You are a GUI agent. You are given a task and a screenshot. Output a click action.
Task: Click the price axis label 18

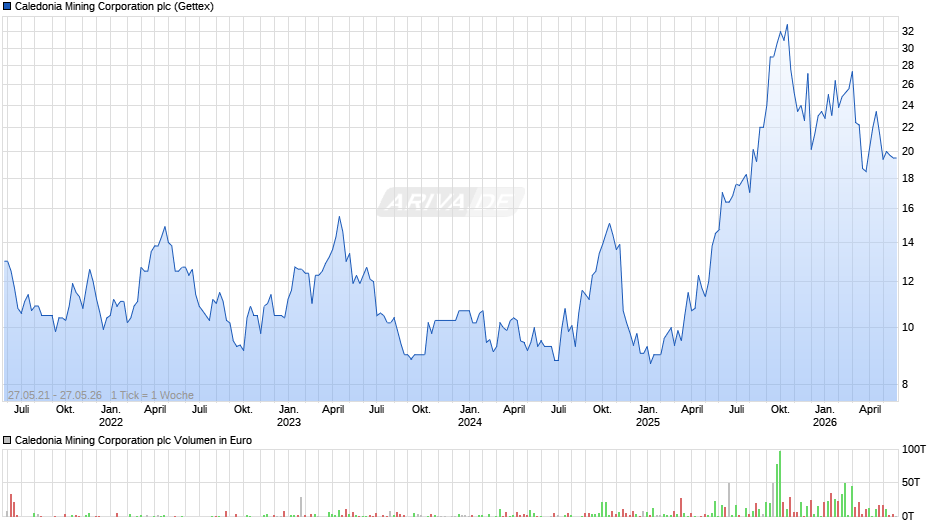[x=908, y=179]
